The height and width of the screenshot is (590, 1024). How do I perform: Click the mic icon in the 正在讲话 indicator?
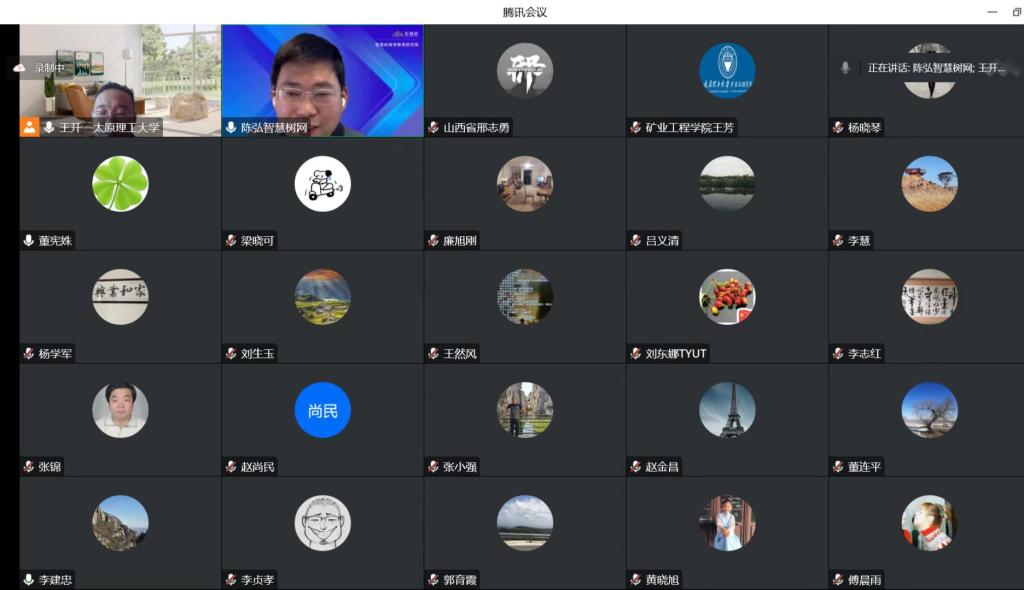tap(845, 68)
